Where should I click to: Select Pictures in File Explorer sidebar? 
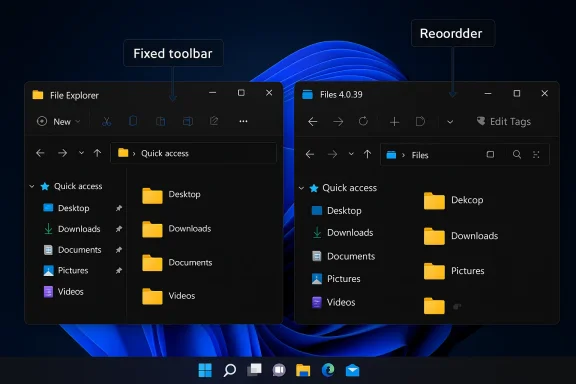click(73, 270)
